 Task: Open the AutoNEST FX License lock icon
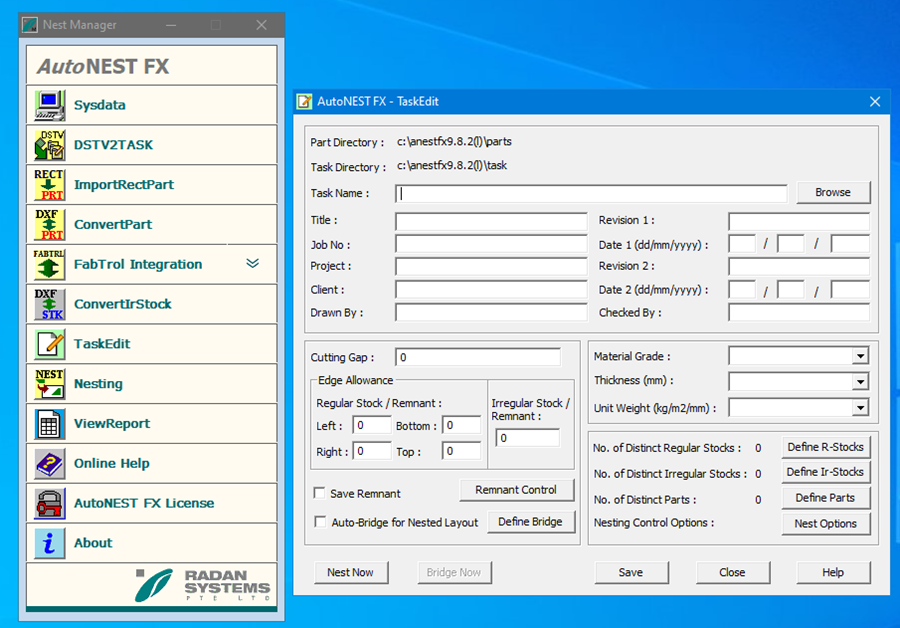(49, 503)
